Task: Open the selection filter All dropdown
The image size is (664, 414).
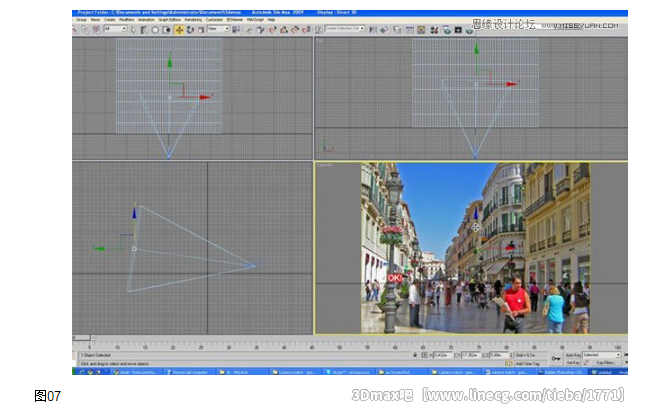Action: [x=115, y=29]
